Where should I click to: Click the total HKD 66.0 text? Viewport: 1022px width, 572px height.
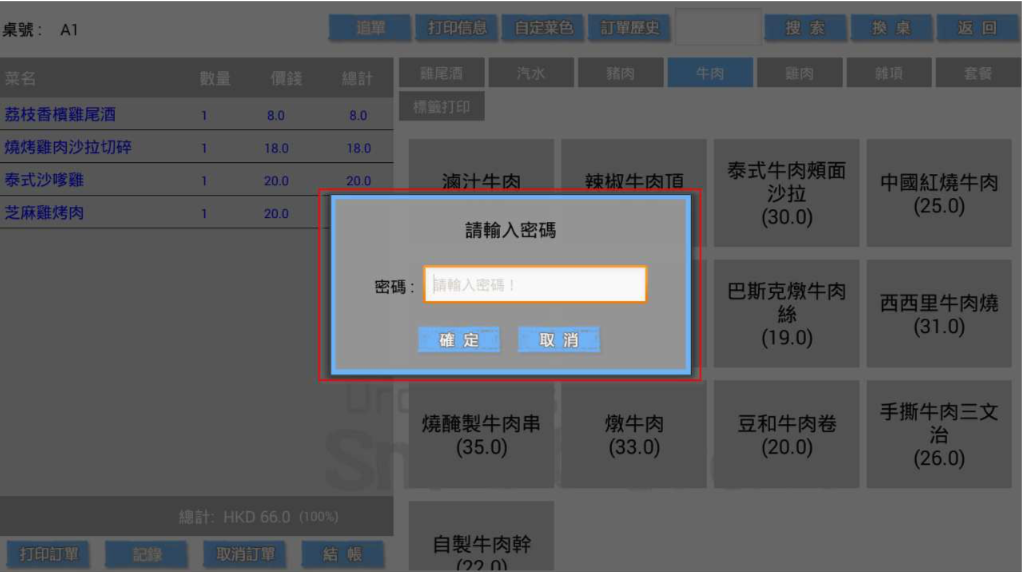[259, 517]
